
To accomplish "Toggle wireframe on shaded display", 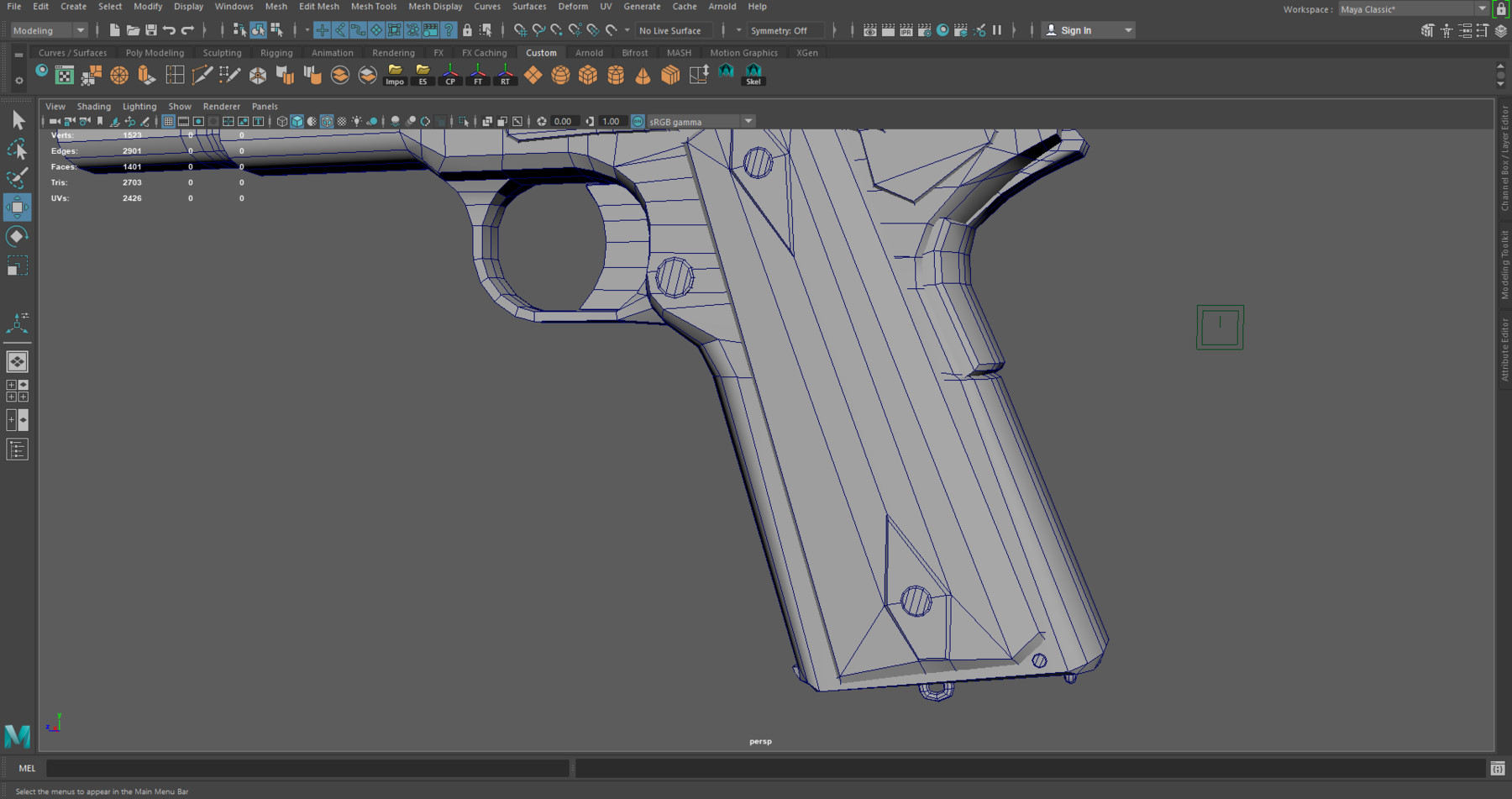I will [327, 121].
